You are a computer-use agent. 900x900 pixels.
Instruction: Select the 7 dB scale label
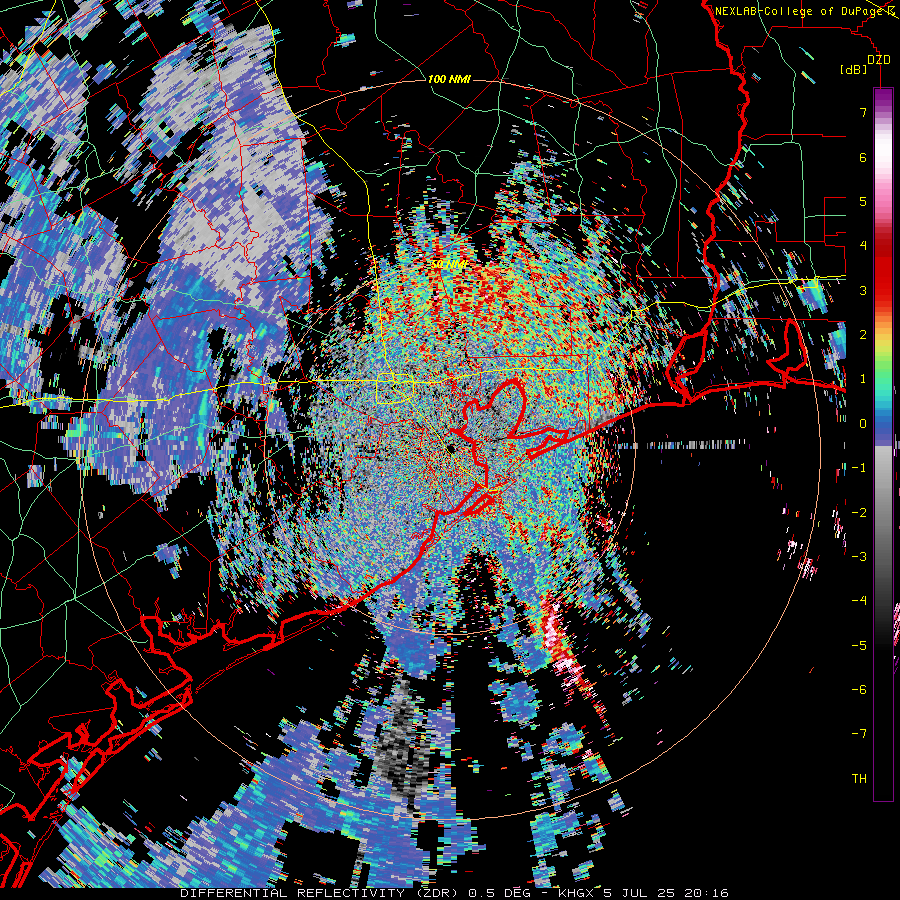tap(863, 112)
